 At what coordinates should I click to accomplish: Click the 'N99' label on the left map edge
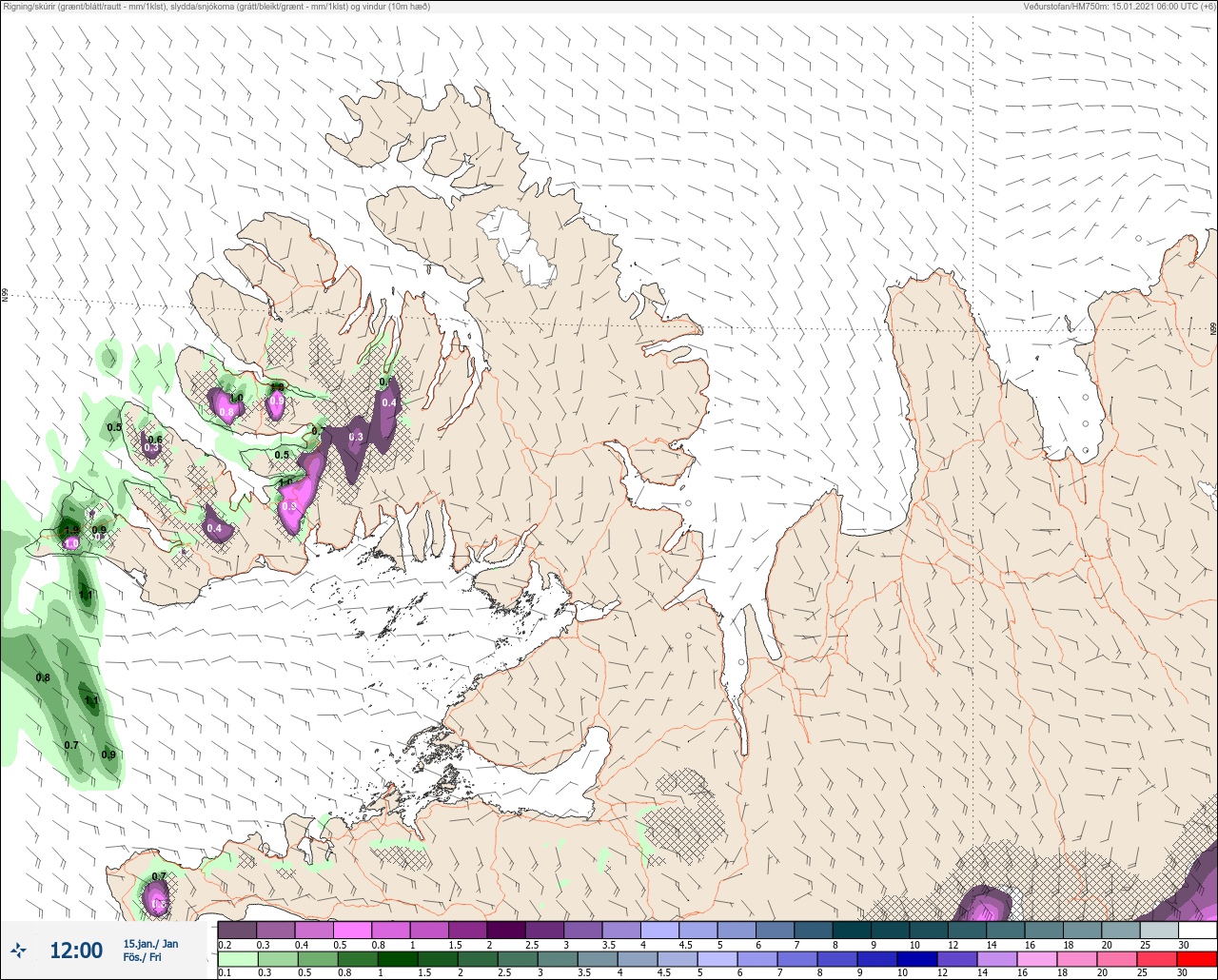click(5, 296)
